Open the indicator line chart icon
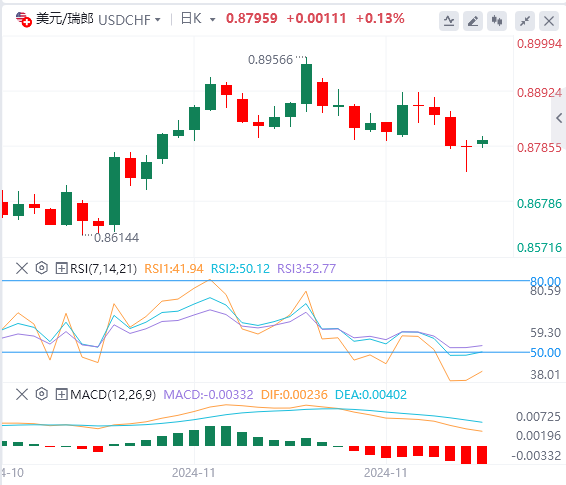 click(449, 21)
